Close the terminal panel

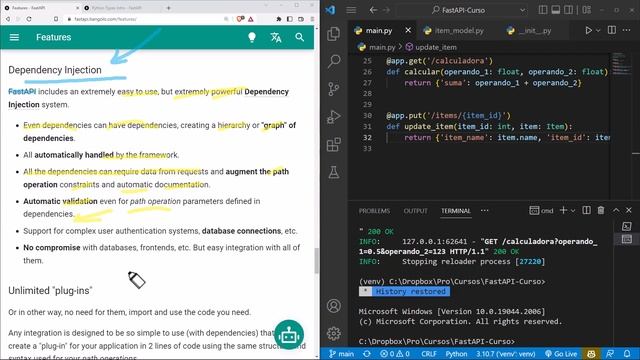point(629,210)
